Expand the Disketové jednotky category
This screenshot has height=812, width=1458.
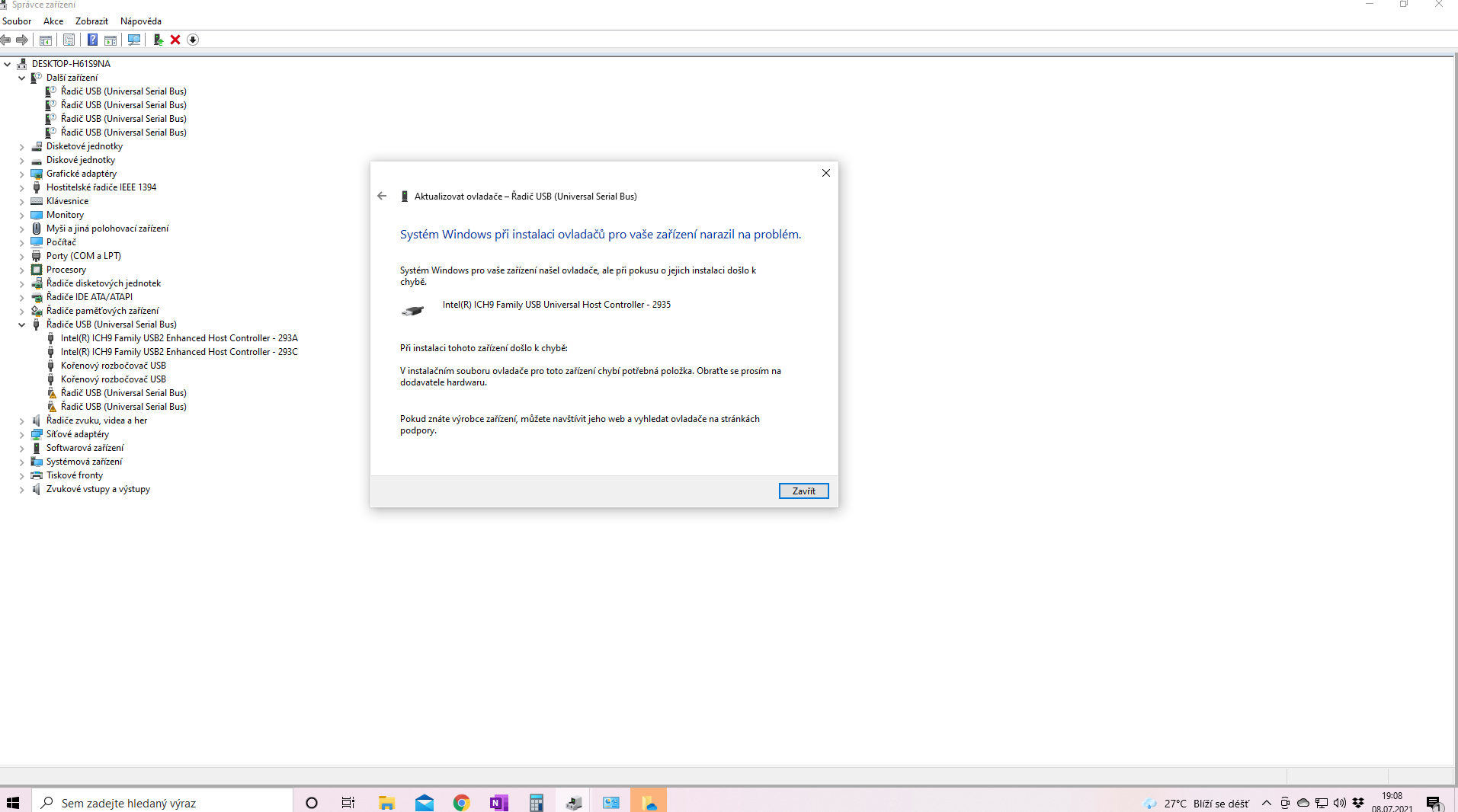click(22, 146)
